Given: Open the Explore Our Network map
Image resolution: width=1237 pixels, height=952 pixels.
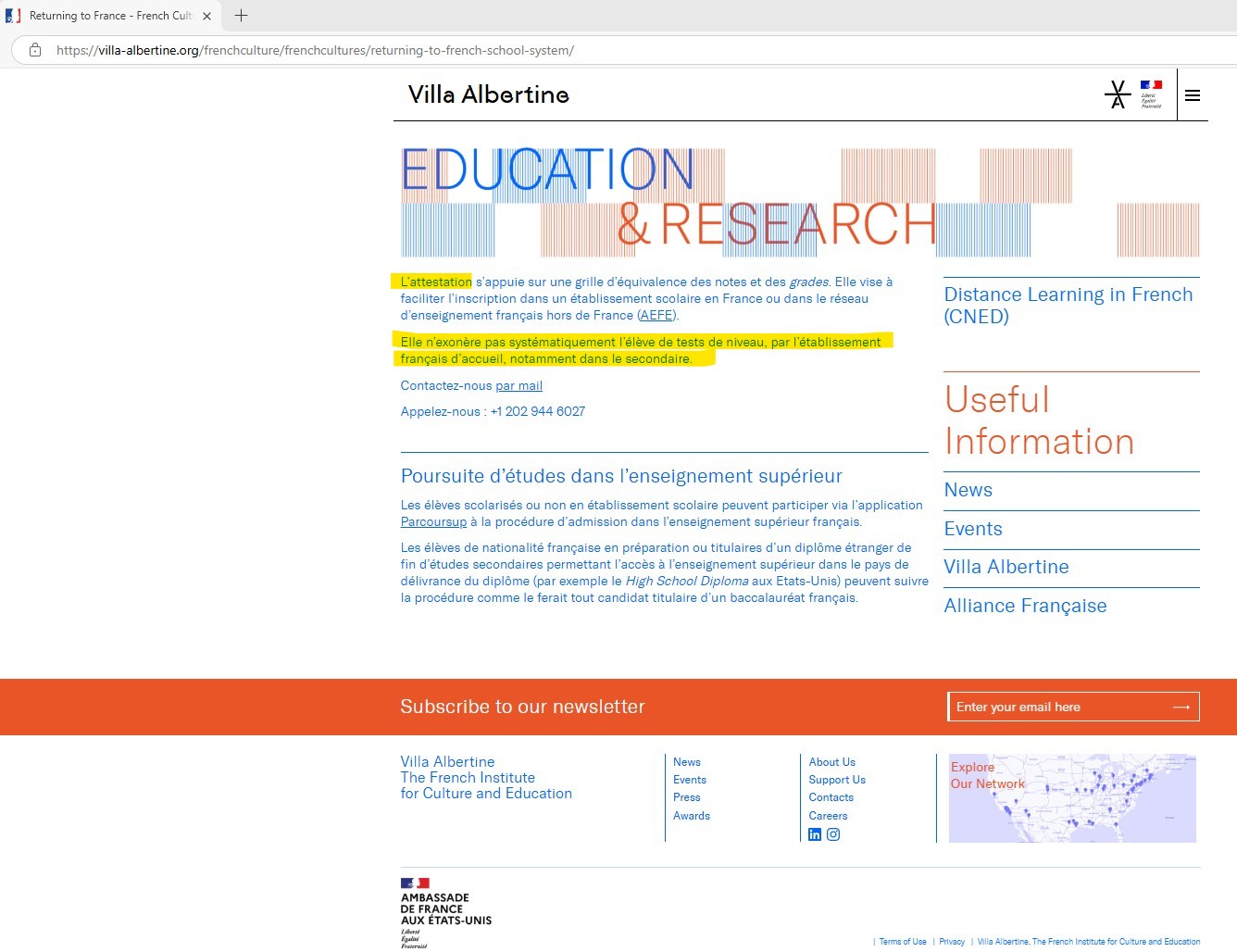Looking at the screenshot, I should click(x=1072, y=797).
